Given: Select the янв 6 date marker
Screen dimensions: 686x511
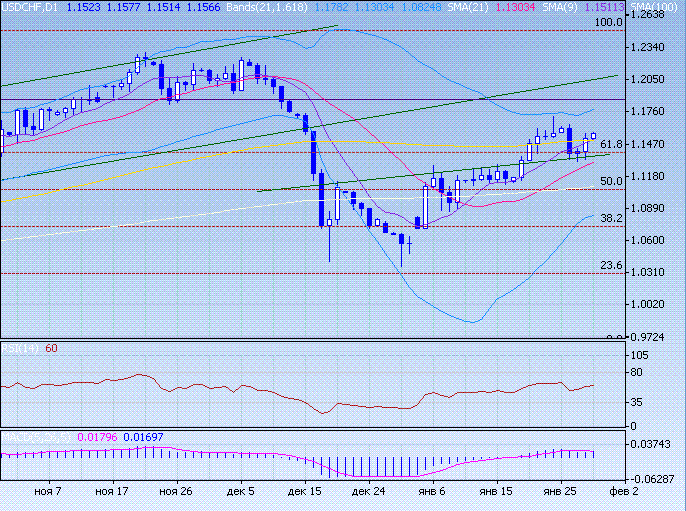Looking at the screenshot, I should tap(432, 492).
